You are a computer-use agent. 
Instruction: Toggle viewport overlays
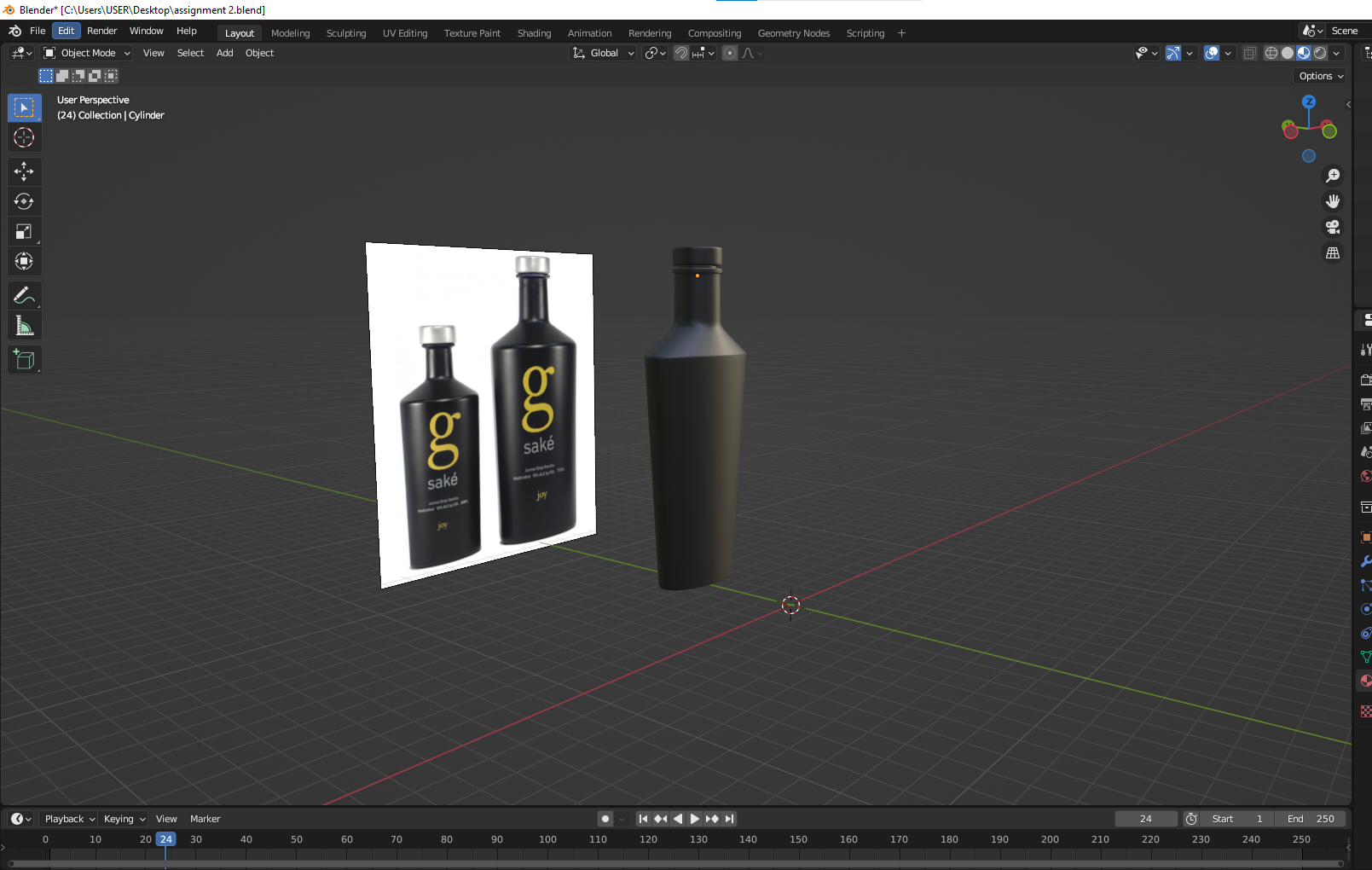click(x=1212, y=53)
